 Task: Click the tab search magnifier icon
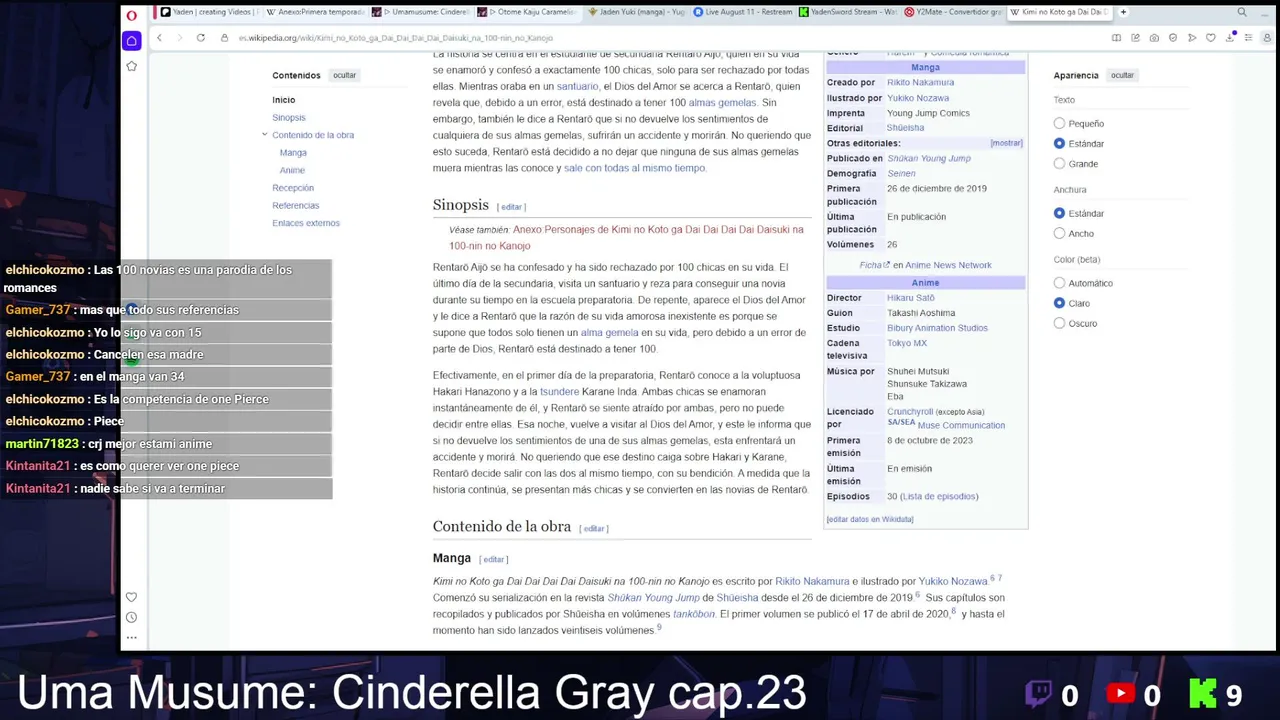[1242, 12]
